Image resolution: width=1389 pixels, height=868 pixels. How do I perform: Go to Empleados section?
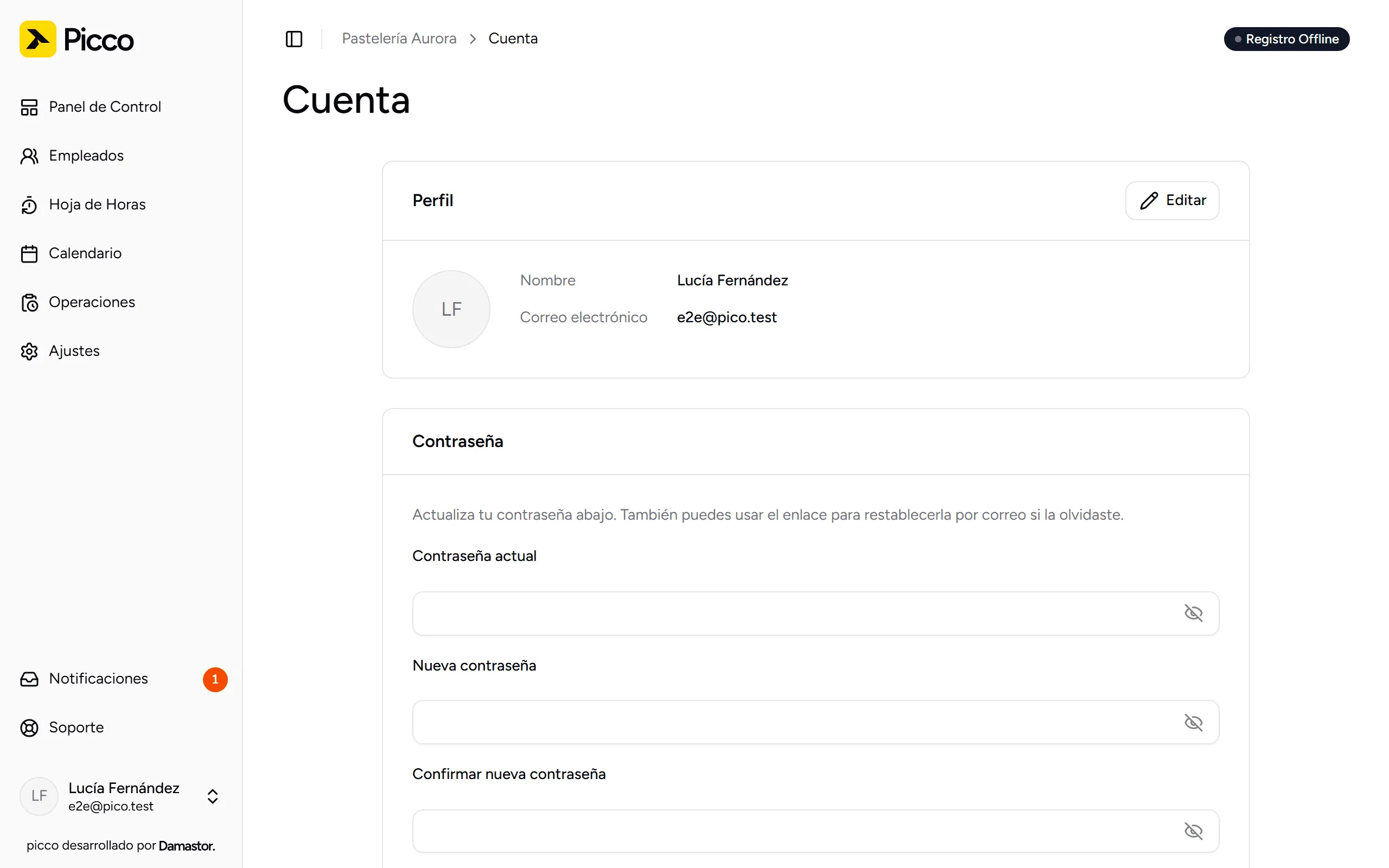(121, 156)
